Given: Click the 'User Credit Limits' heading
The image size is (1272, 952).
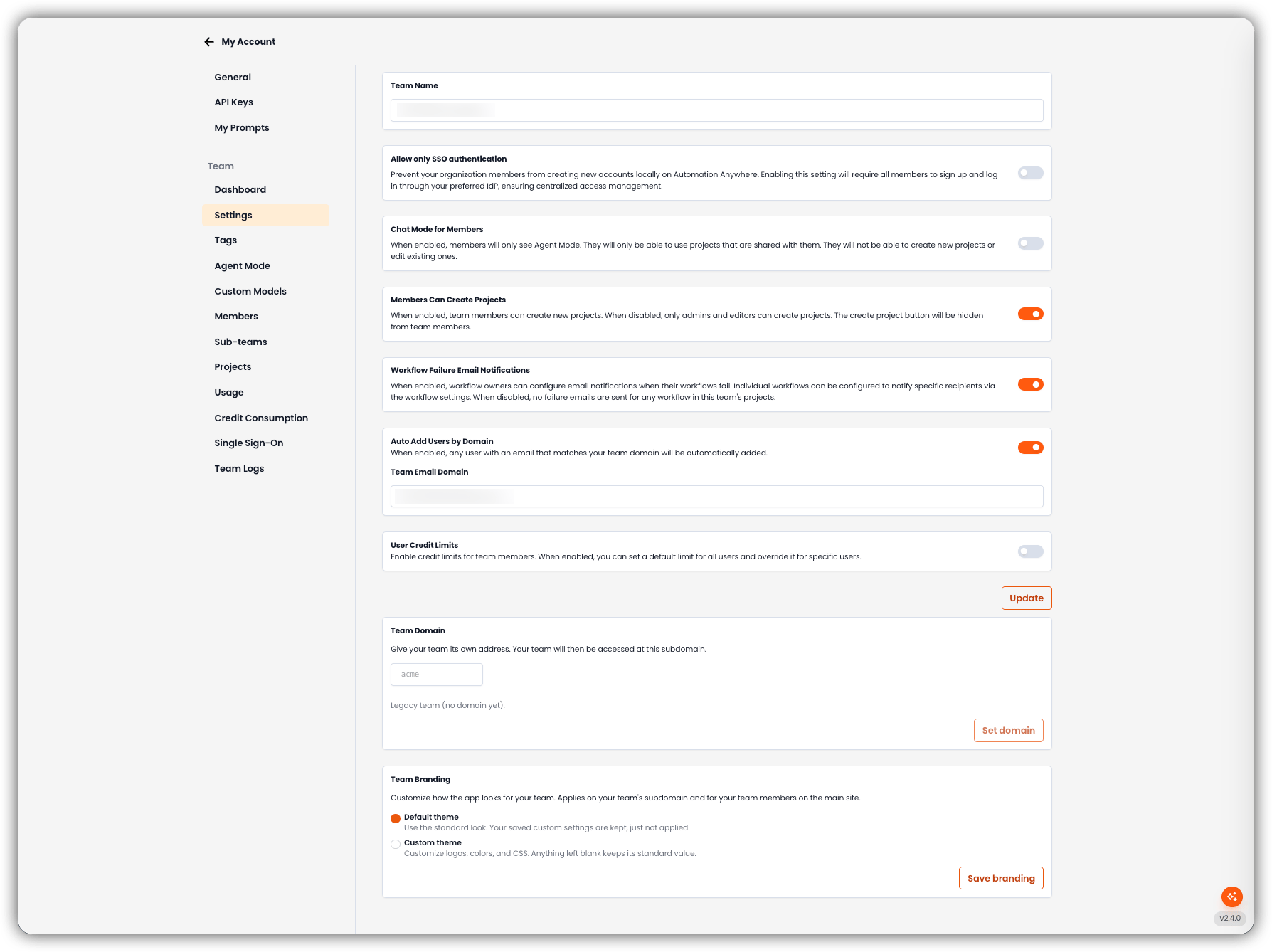Looking at the screenshot, I should pyautogui.click(x=424, y=545).
